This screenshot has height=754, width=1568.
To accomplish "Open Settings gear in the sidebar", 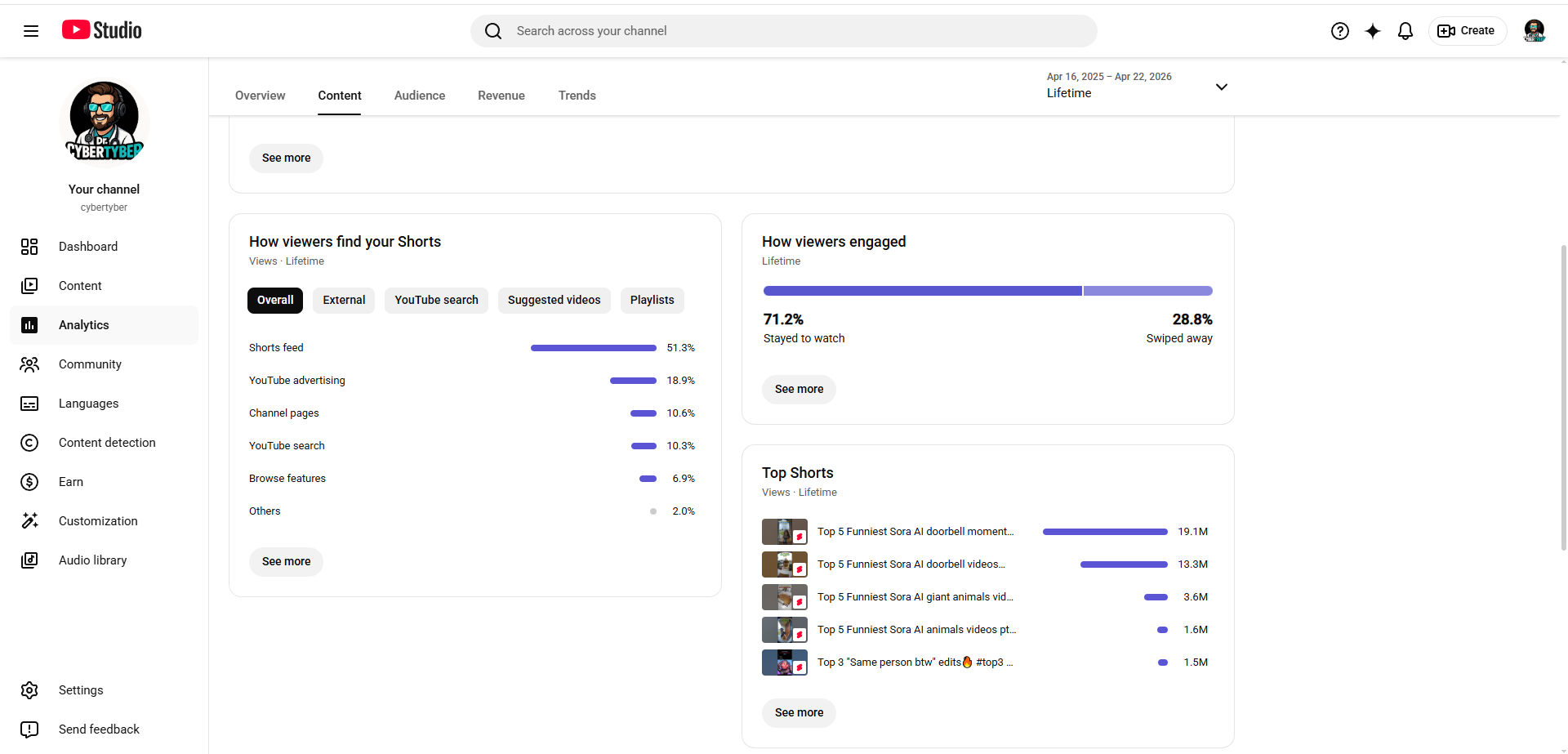I will [x=29, y=690].
